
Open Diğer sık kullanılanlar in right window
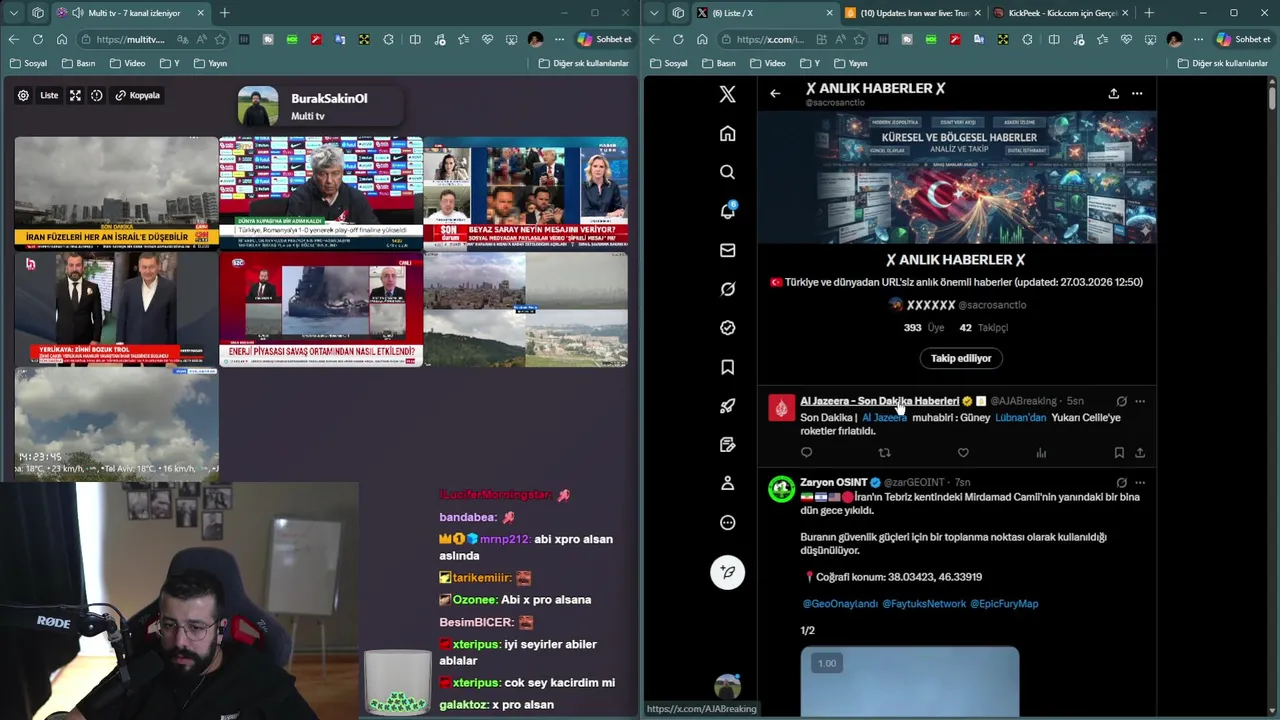1223,63
